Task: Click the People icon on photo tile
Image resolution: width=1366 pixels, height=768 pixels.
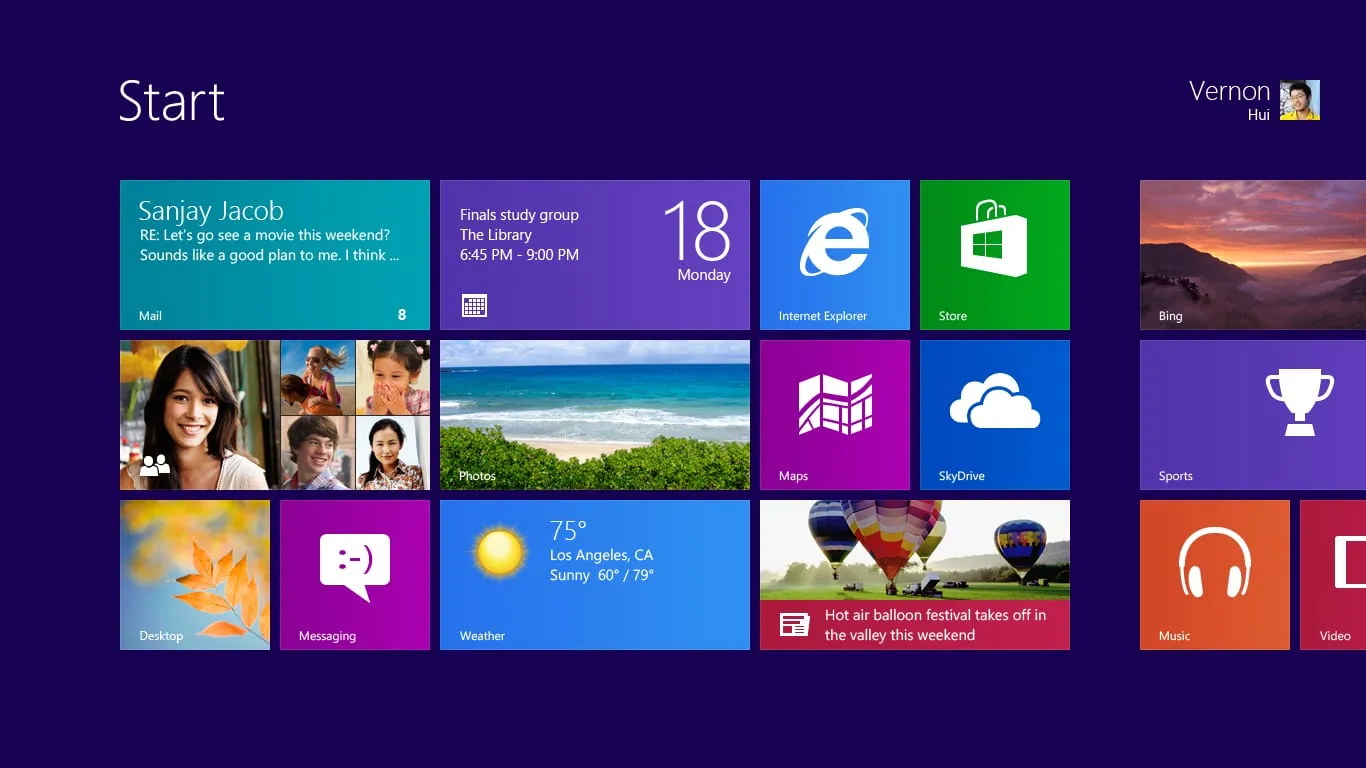Action: tap(154, 465)
